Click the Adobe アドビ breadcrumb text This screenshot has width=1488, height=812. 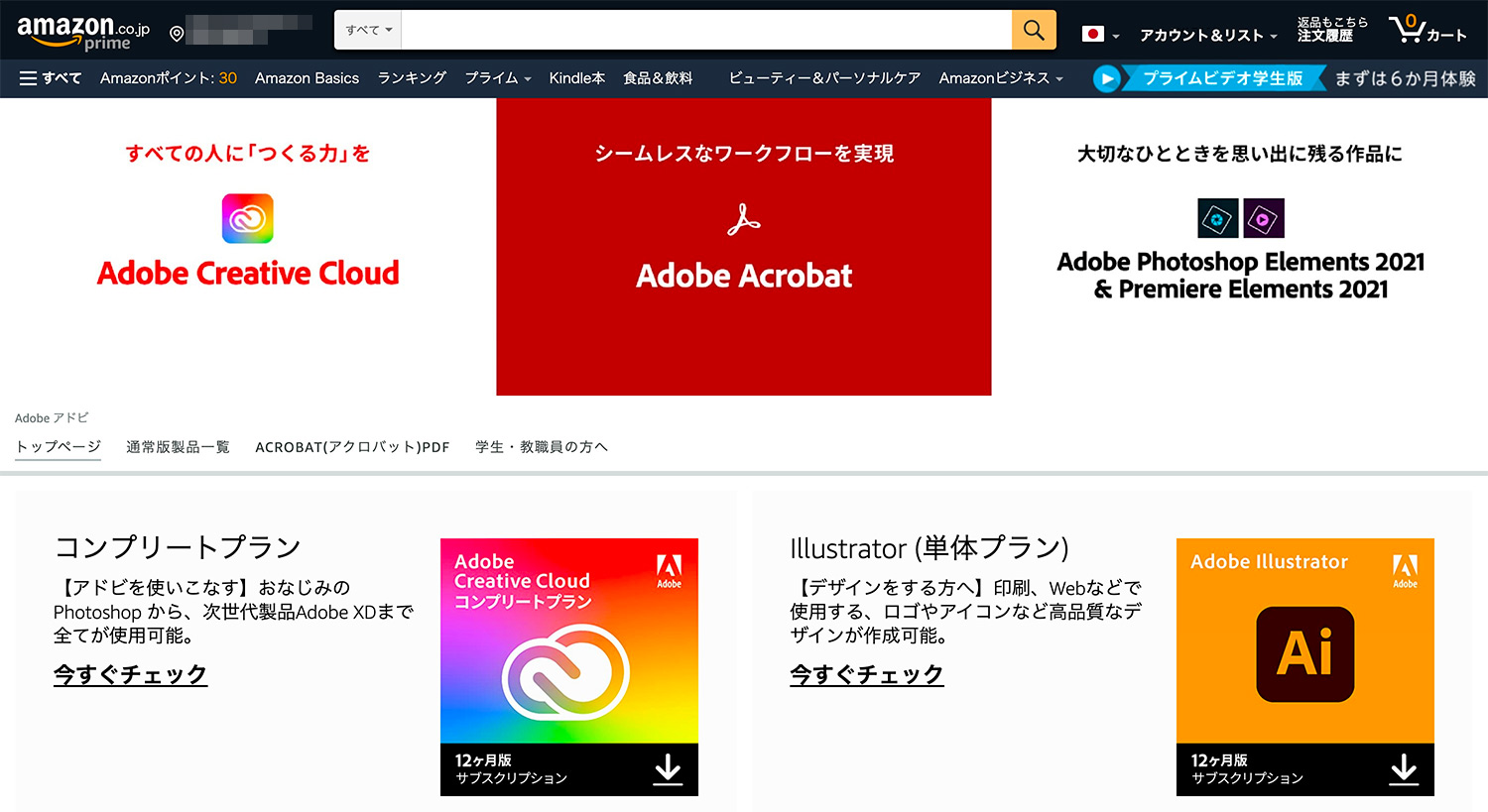pyautogui.click(x=52, y=417)
